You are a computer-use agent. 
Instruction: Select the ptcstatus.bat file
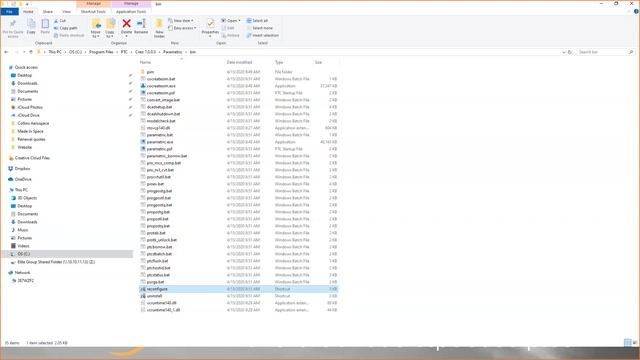238,275
